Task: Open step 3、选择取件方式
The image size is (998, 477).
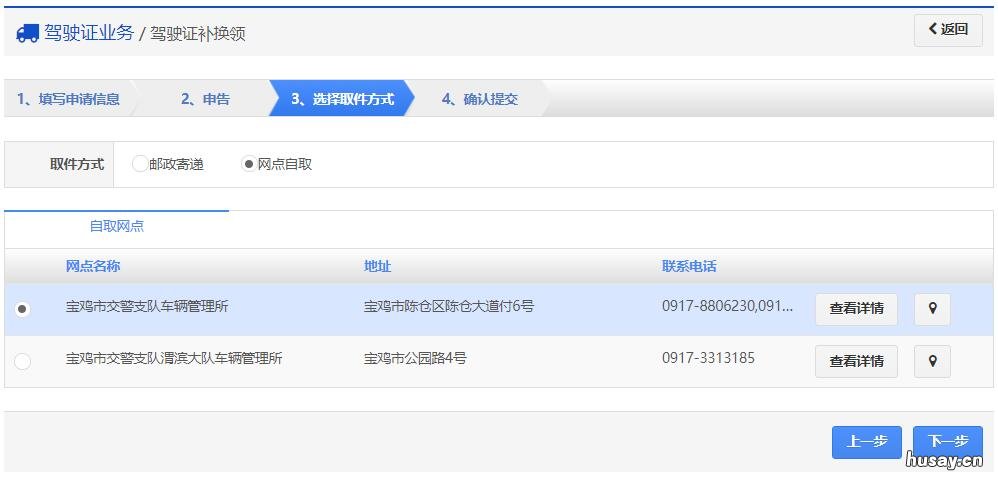Action: [342, 99]
